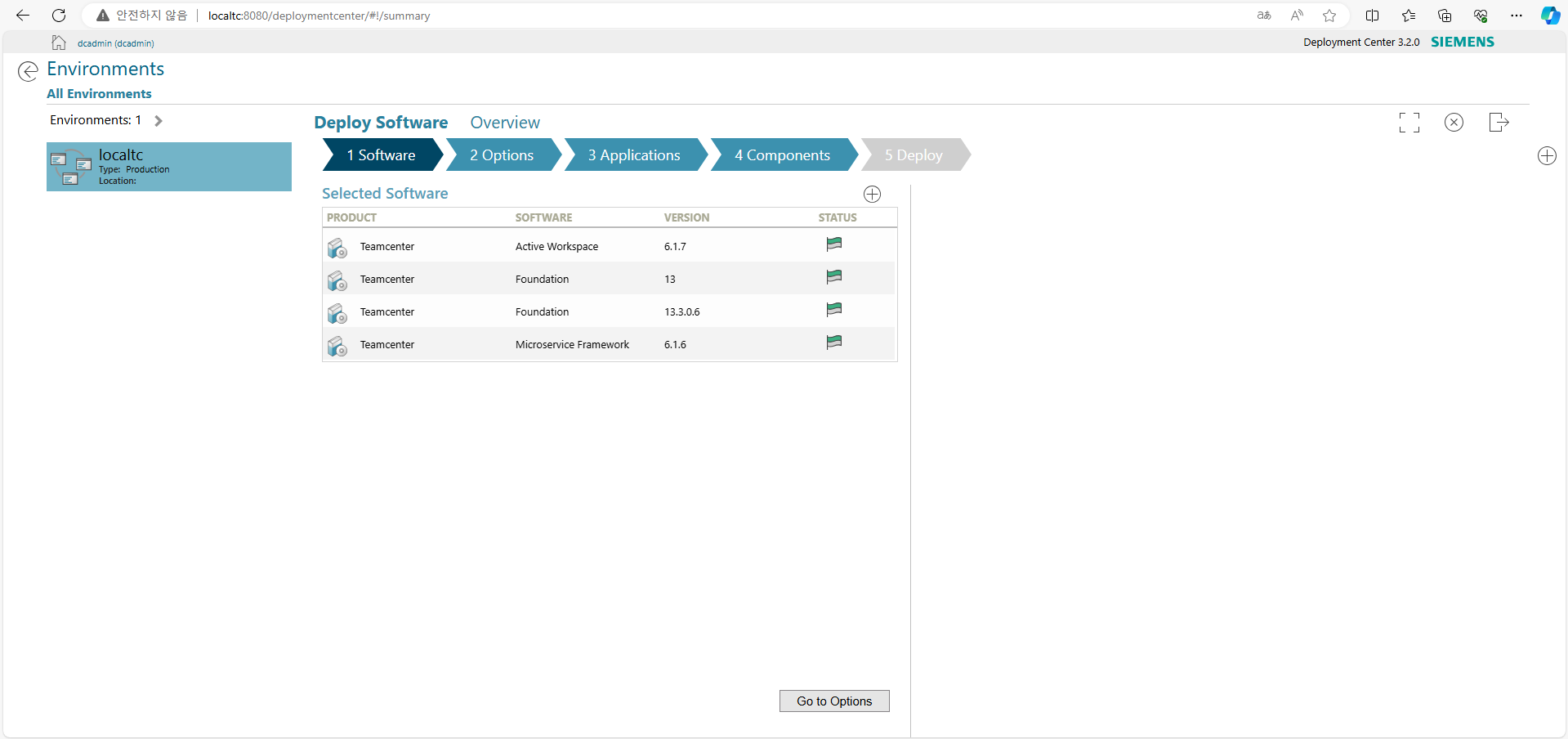Open the 3 Applications step
Screen dimensions: 1568x739
click(x=634, y=155)
